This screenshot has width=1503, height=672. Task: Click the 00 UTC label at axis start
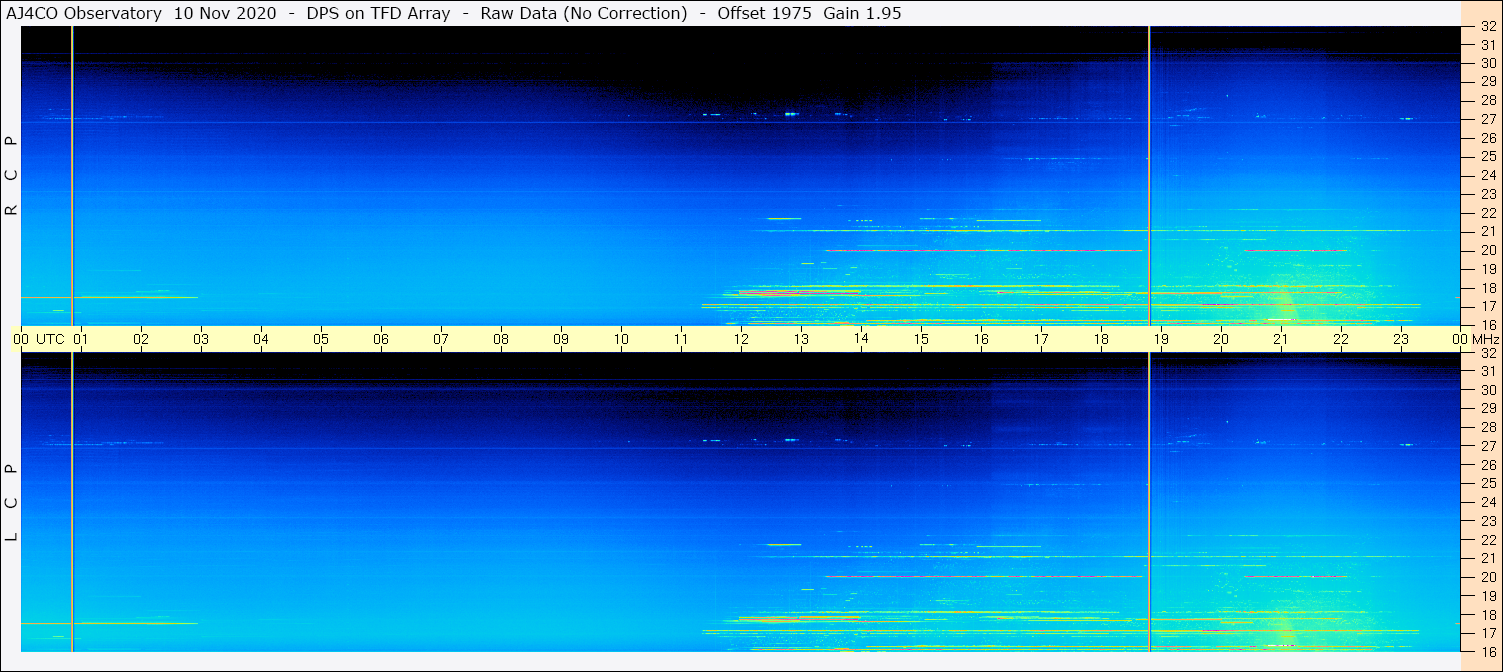pyautogui.click(x=42, y=339)
